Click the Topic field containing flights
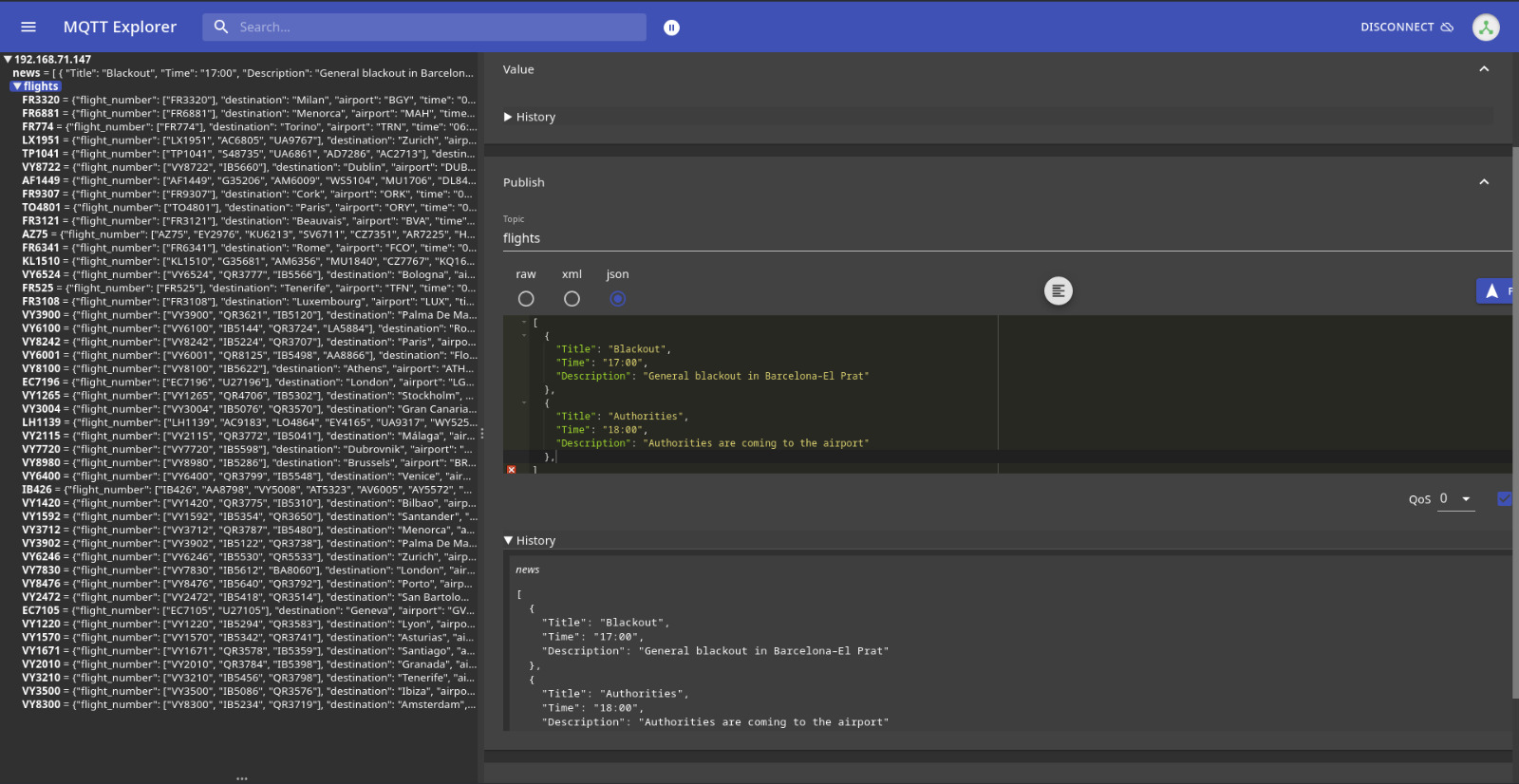 pyautogui.click(x=1007, y=238)
